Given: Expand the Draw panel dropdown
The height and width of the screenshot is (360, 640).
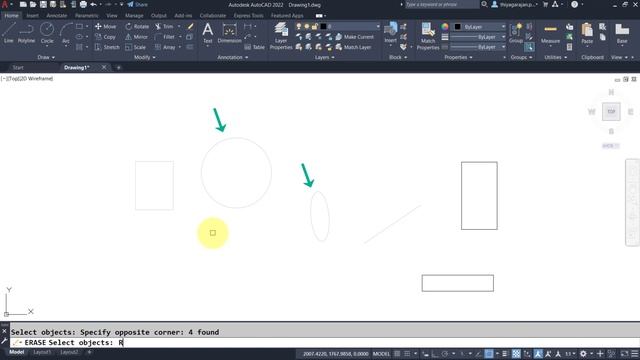Looking at the screenshot, I should 46,58.
